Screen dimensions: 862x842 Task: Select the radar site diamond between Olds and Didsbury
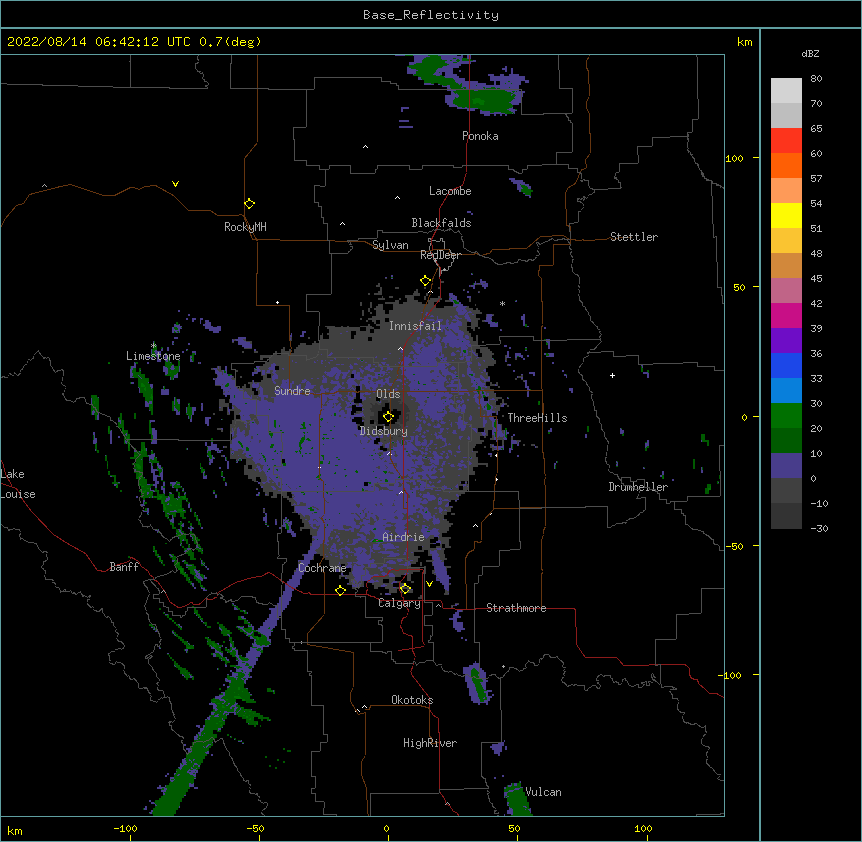coord(388,417)
